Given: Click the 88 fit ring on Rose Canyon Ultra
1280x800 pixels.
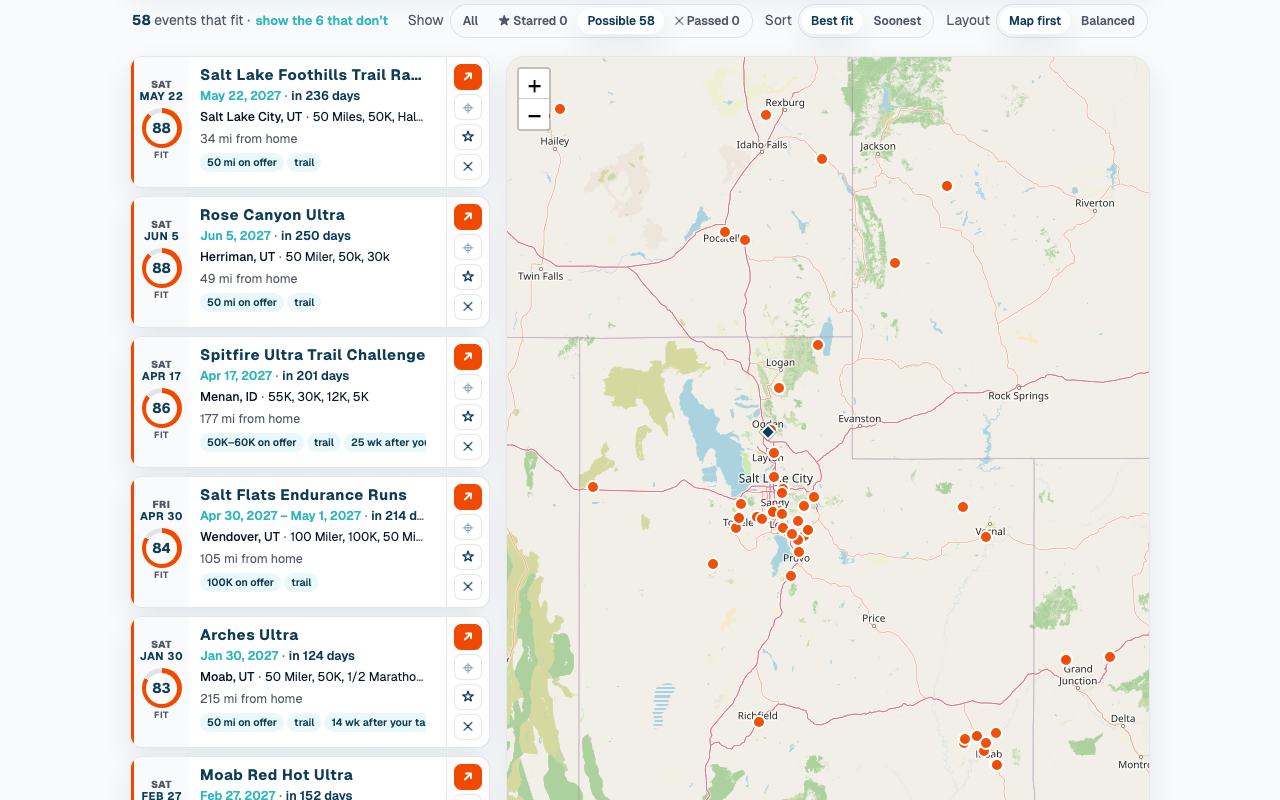Looking at the screenshot, I should coord(161,268).
